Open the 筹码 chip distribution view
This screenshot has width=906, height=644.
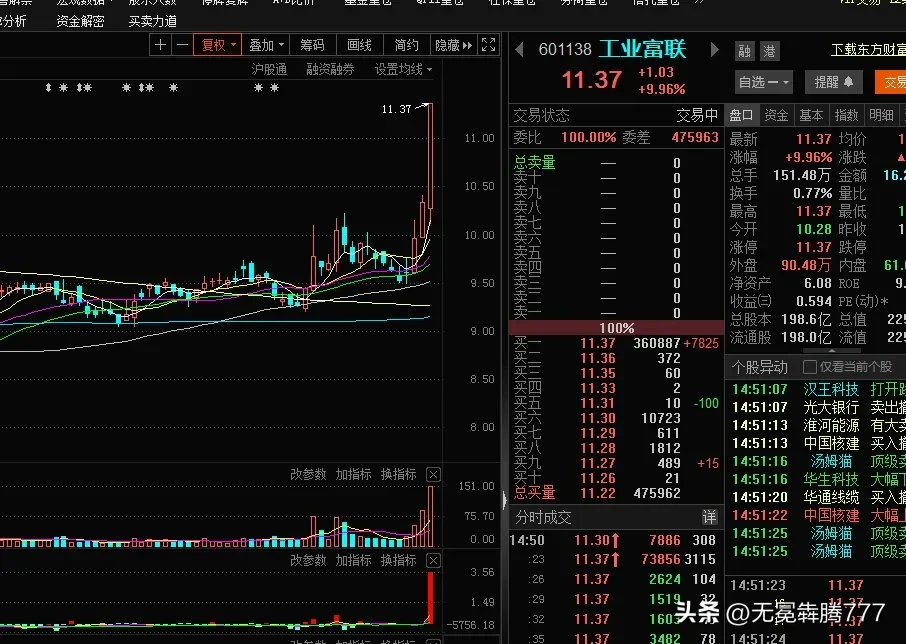tap(312, 45)
